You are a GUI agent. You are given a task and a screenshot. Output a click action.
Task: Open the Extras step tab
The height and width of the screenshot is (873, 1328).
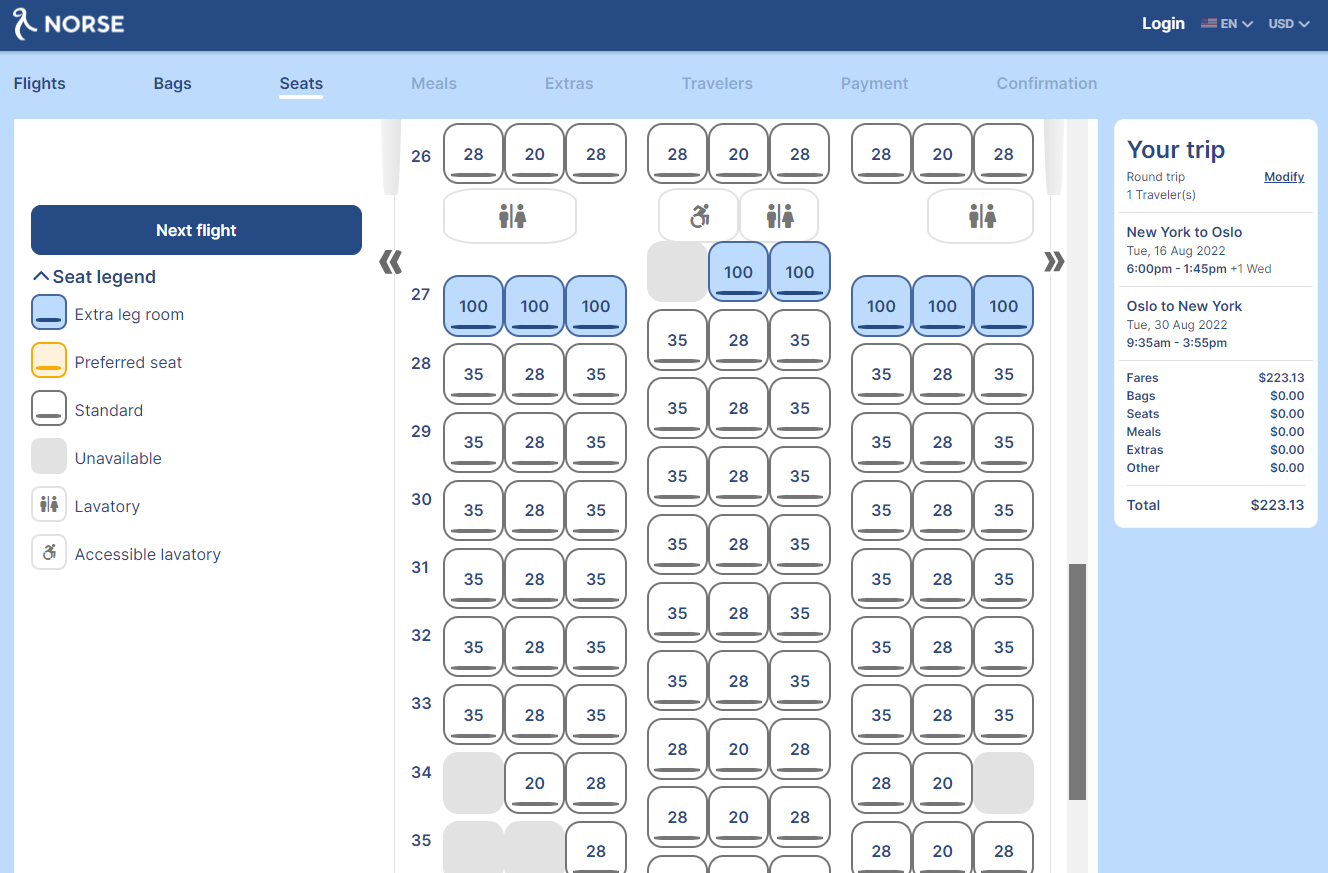(x=569, y=84)
